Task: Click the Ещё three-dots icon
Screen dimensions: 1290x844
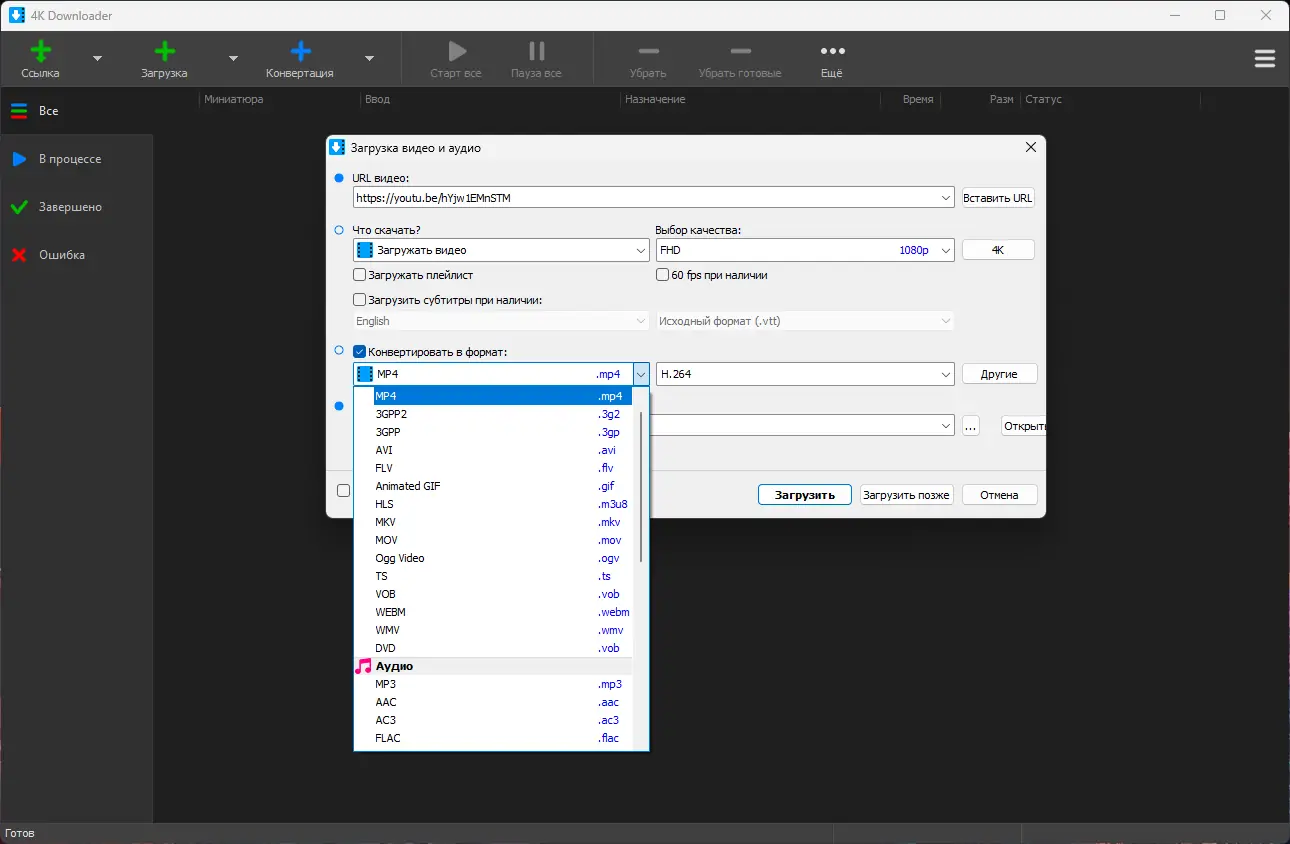Action: coord(832,52)
